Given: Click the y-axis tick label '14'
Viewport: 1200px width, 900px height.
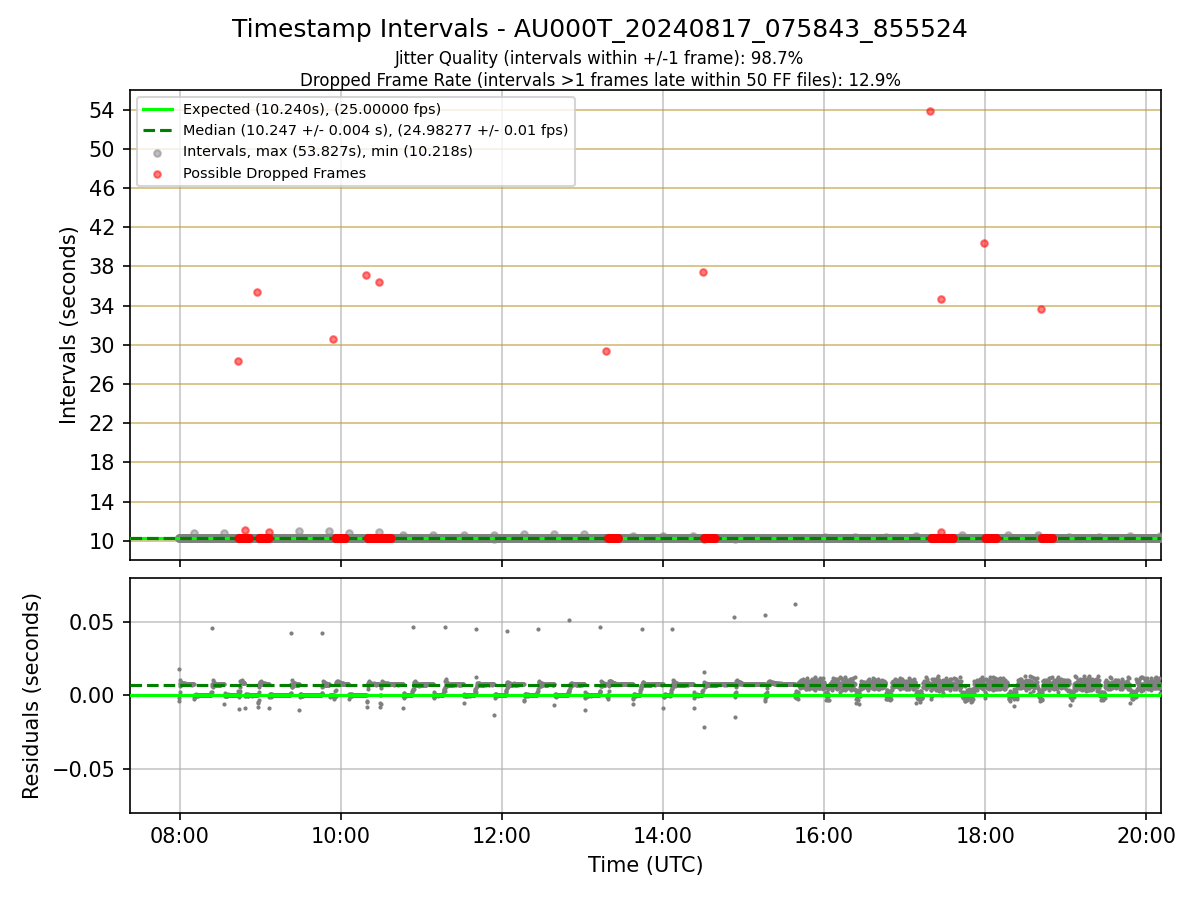Looking at the screenshot, I should (x=103, y=502).
